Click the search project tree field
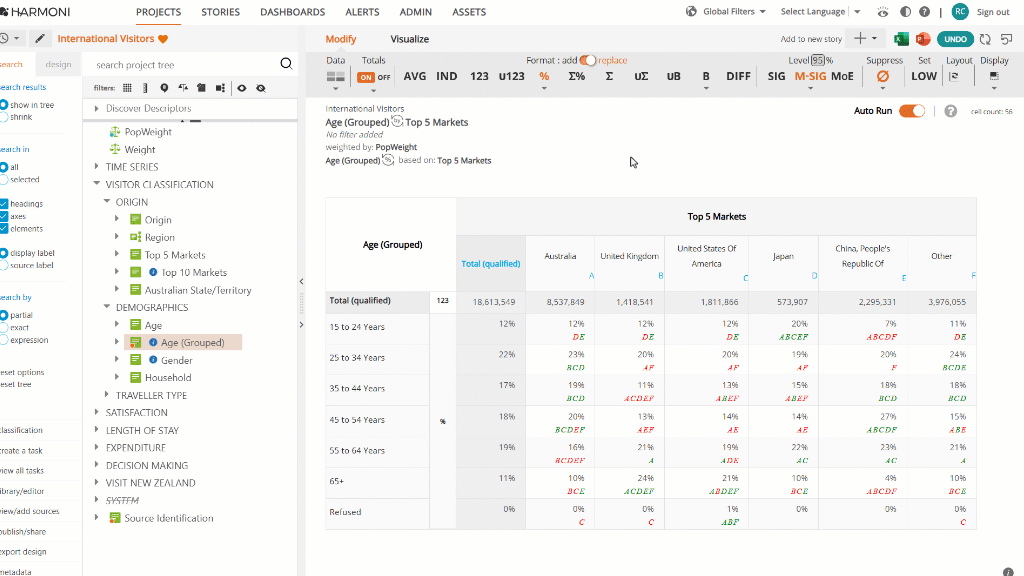This screenshot has width=1024, height=576. [183, 64]
